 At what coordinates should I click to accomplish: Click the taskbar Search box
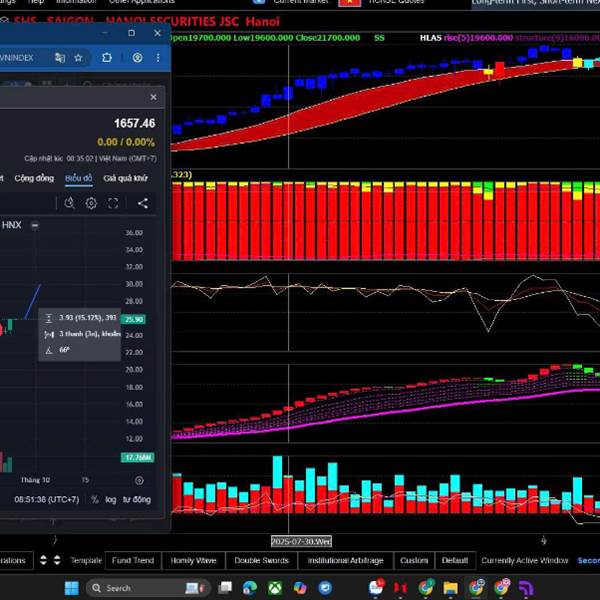coord(148,588)
